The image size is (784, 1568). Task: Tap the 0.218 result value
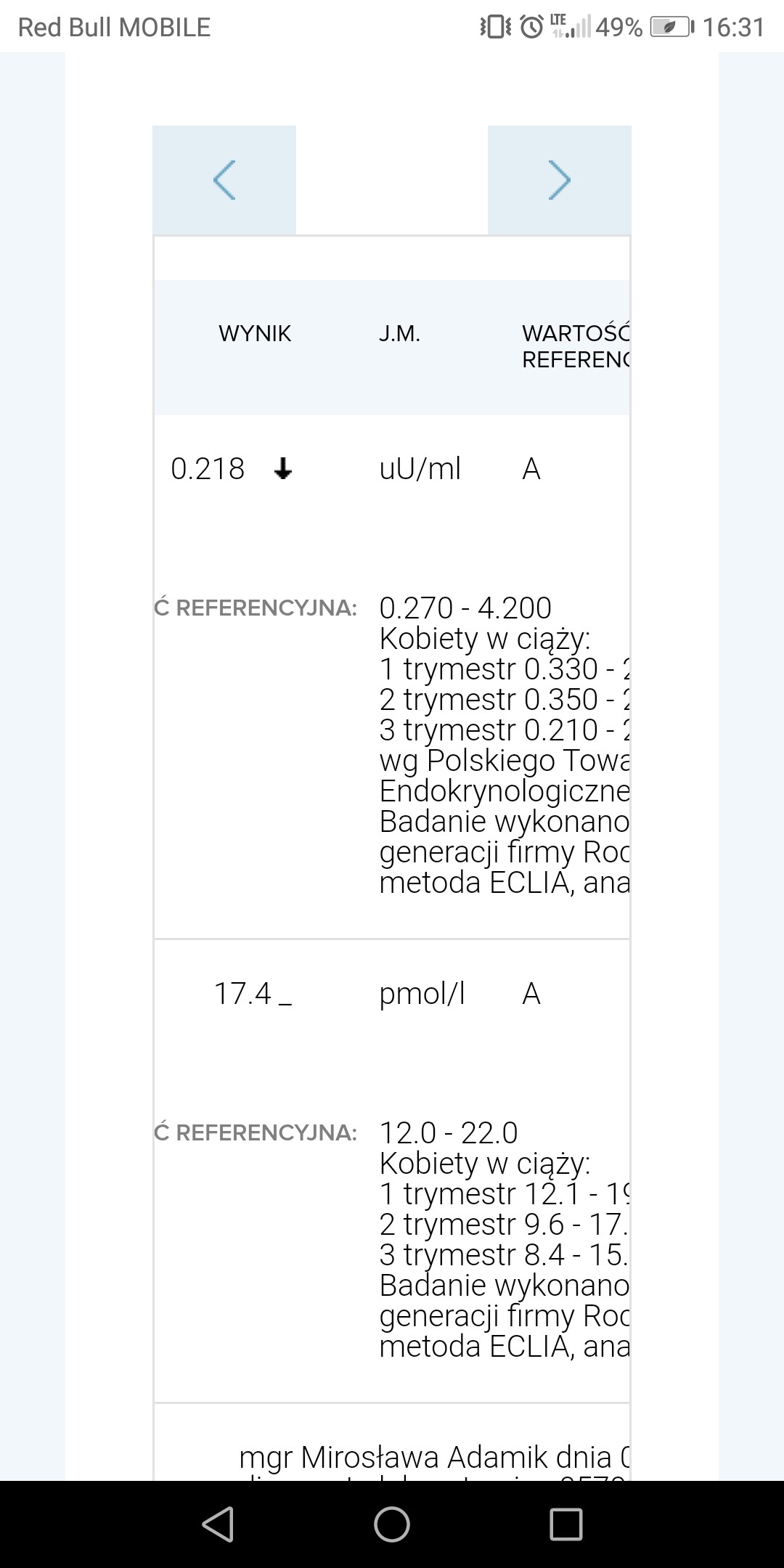[x=208, y=469]
